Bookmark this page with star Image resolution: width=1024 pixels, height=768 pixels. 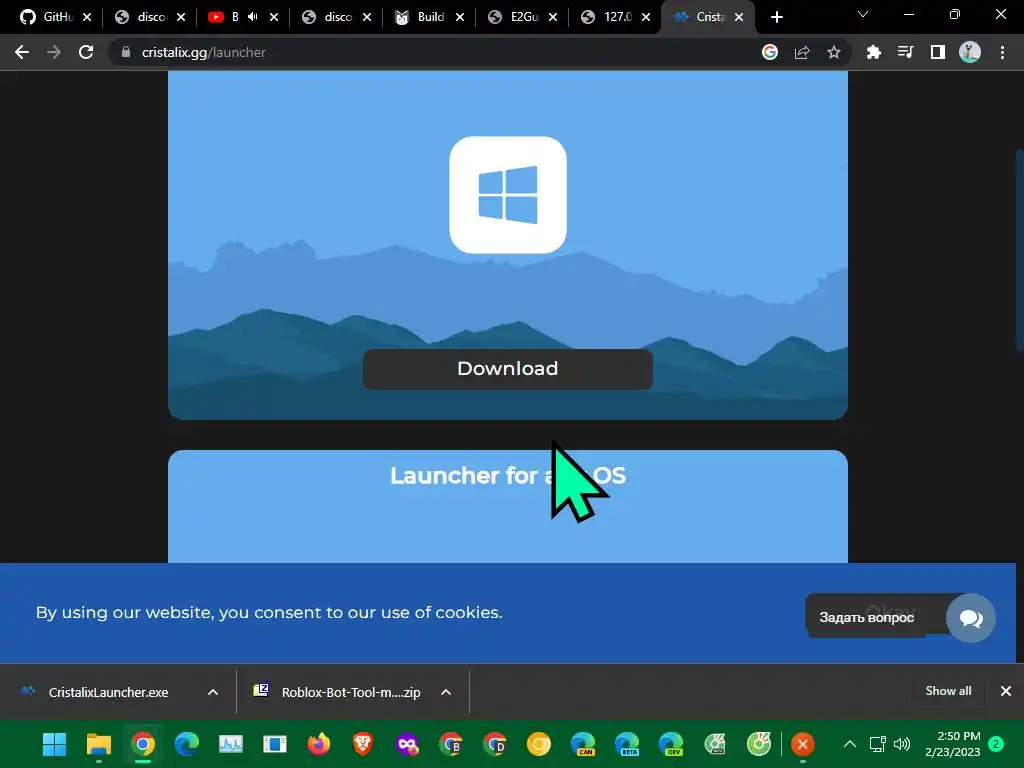tap(834, 52)
